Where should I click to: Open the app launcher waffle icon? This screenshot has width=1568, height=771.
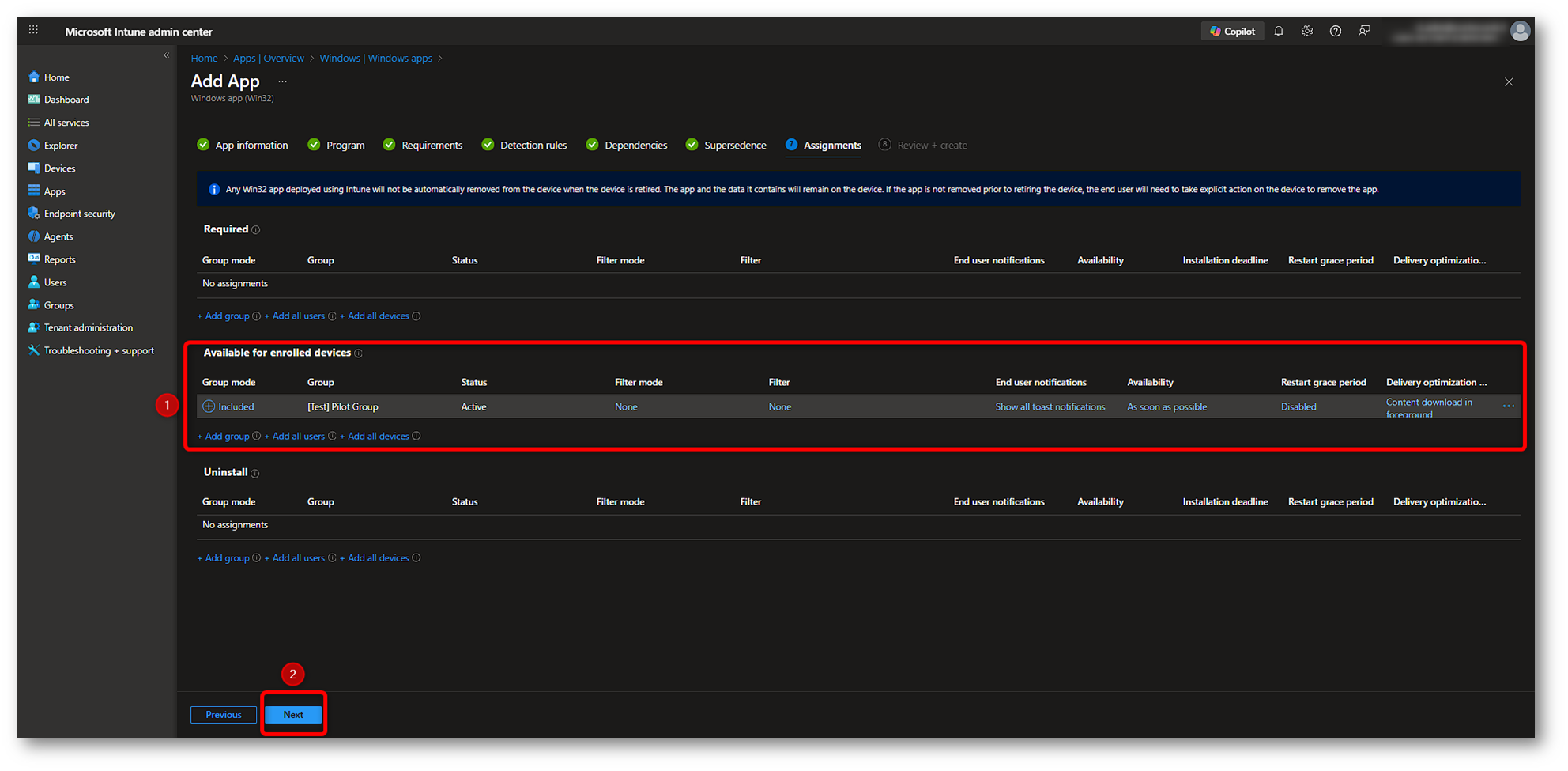[33, 31]
